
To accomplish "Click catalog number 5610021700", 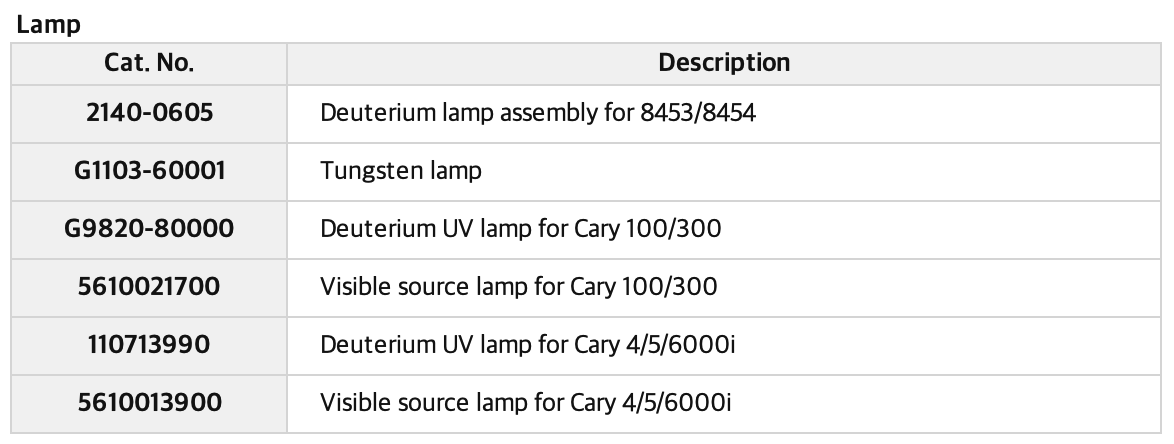I will [149, 287].
